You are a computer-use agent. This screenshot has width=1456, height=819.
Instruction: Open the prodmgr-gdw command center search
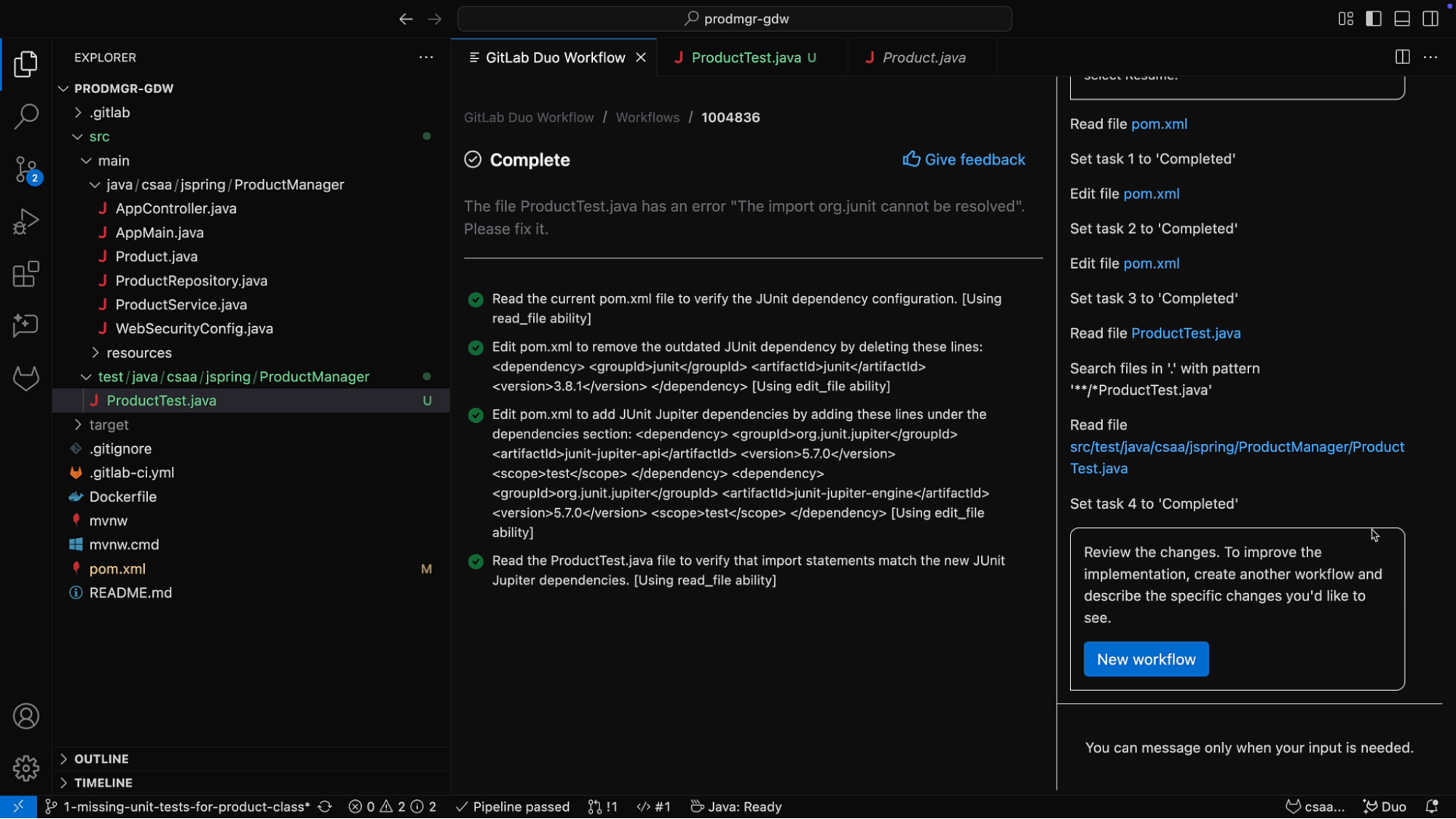click(734, 19)
